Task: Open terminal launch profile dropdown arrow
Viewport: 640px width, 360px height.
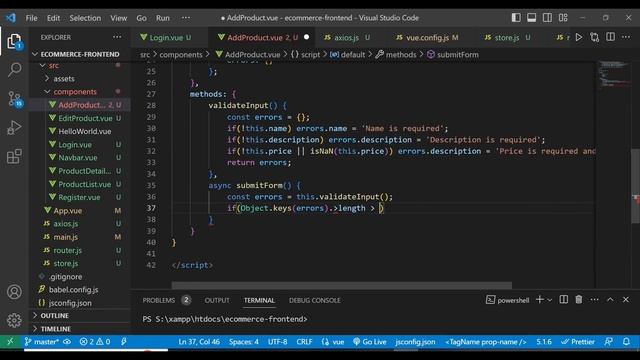Action: pos(550,300)
